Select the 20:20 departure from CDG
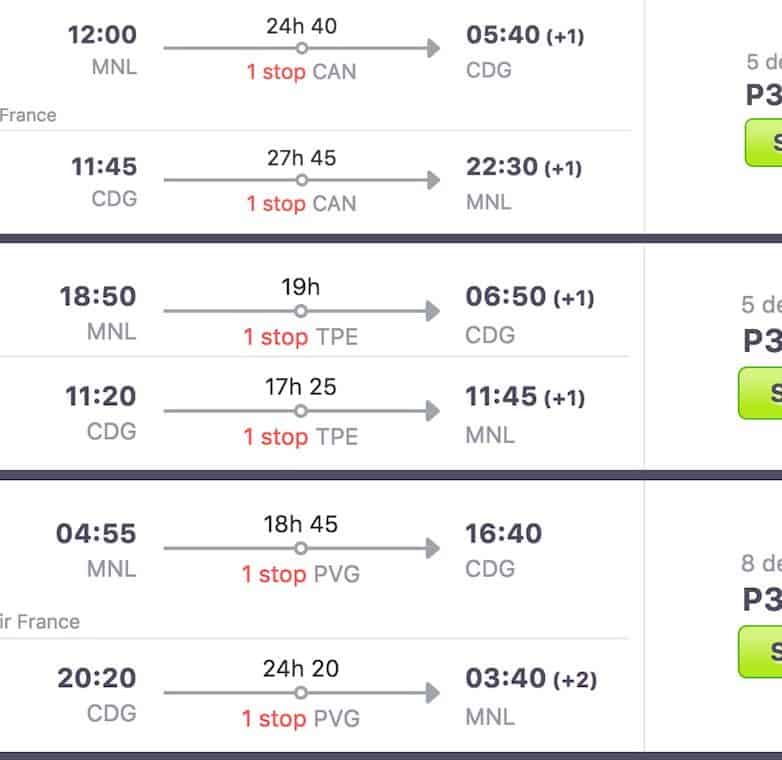 click(x=96, y=679)
